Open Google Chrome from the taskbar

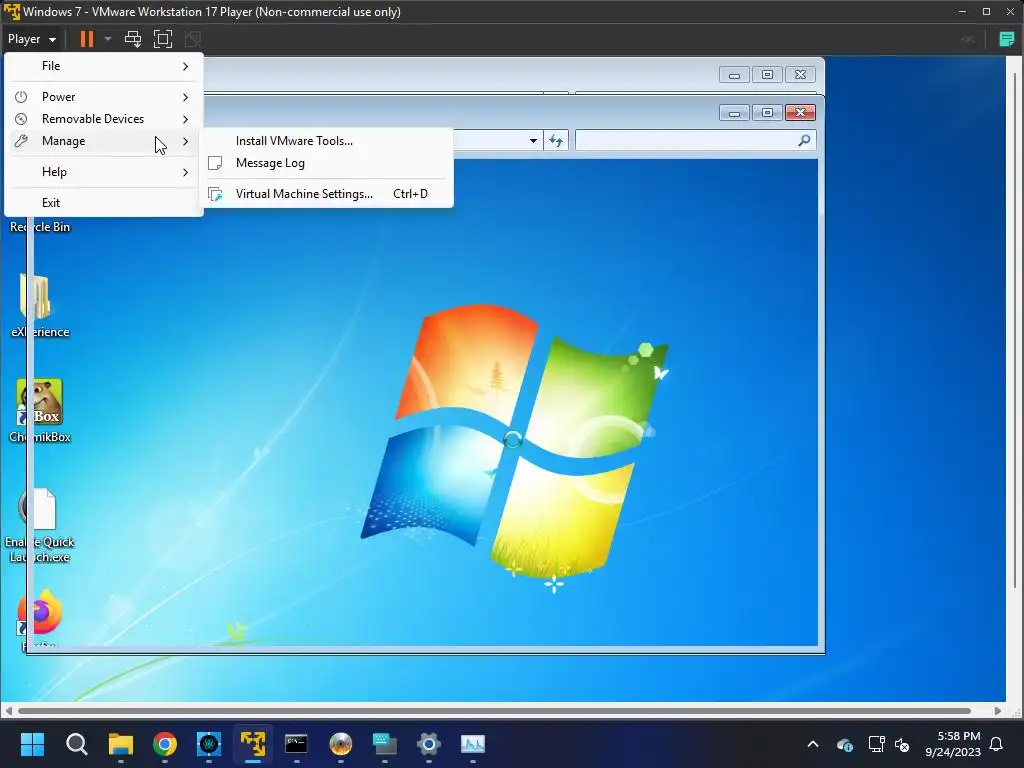[165, 744]
